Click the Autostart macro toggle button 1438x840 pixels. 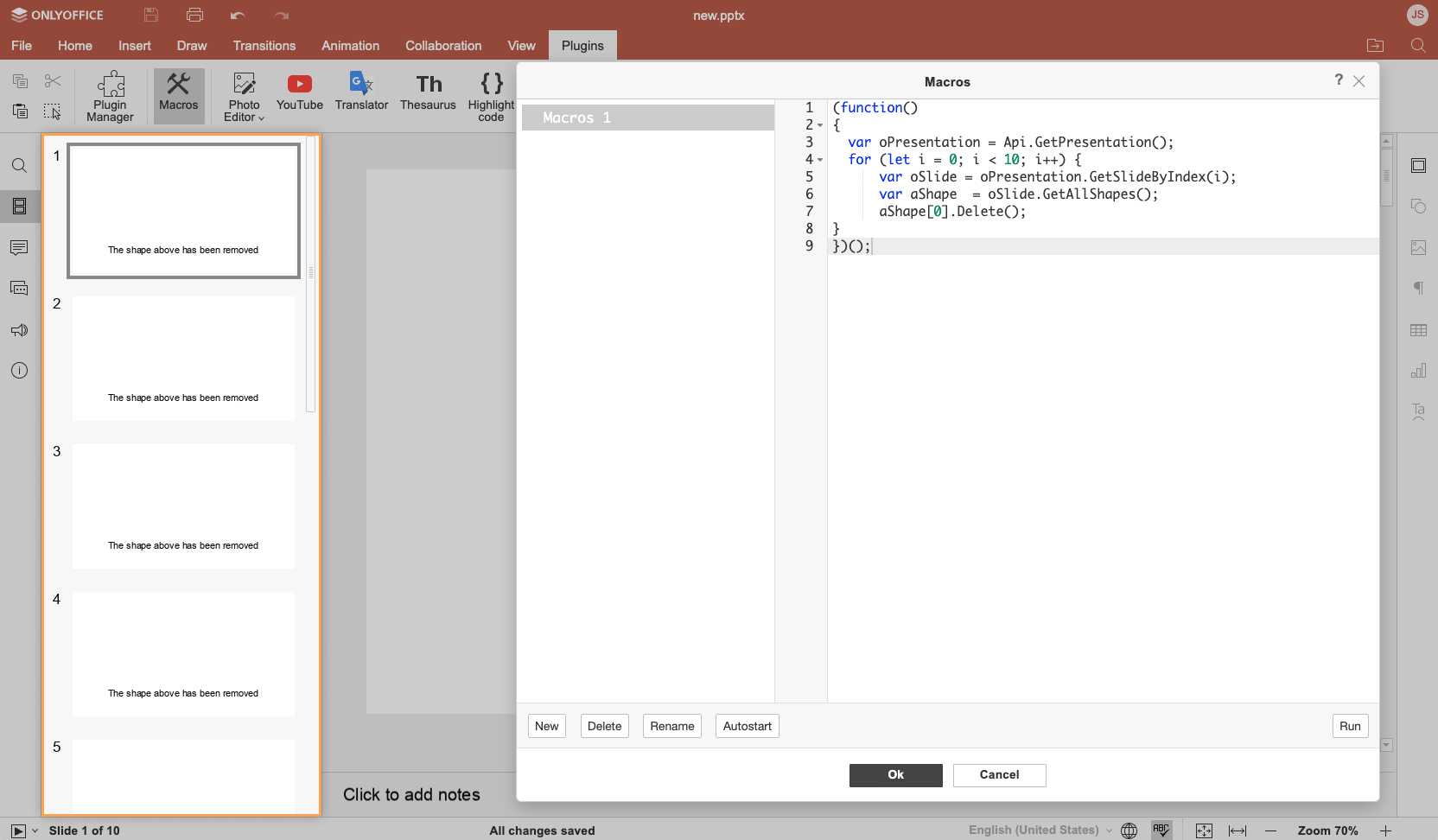coord(748,726)
